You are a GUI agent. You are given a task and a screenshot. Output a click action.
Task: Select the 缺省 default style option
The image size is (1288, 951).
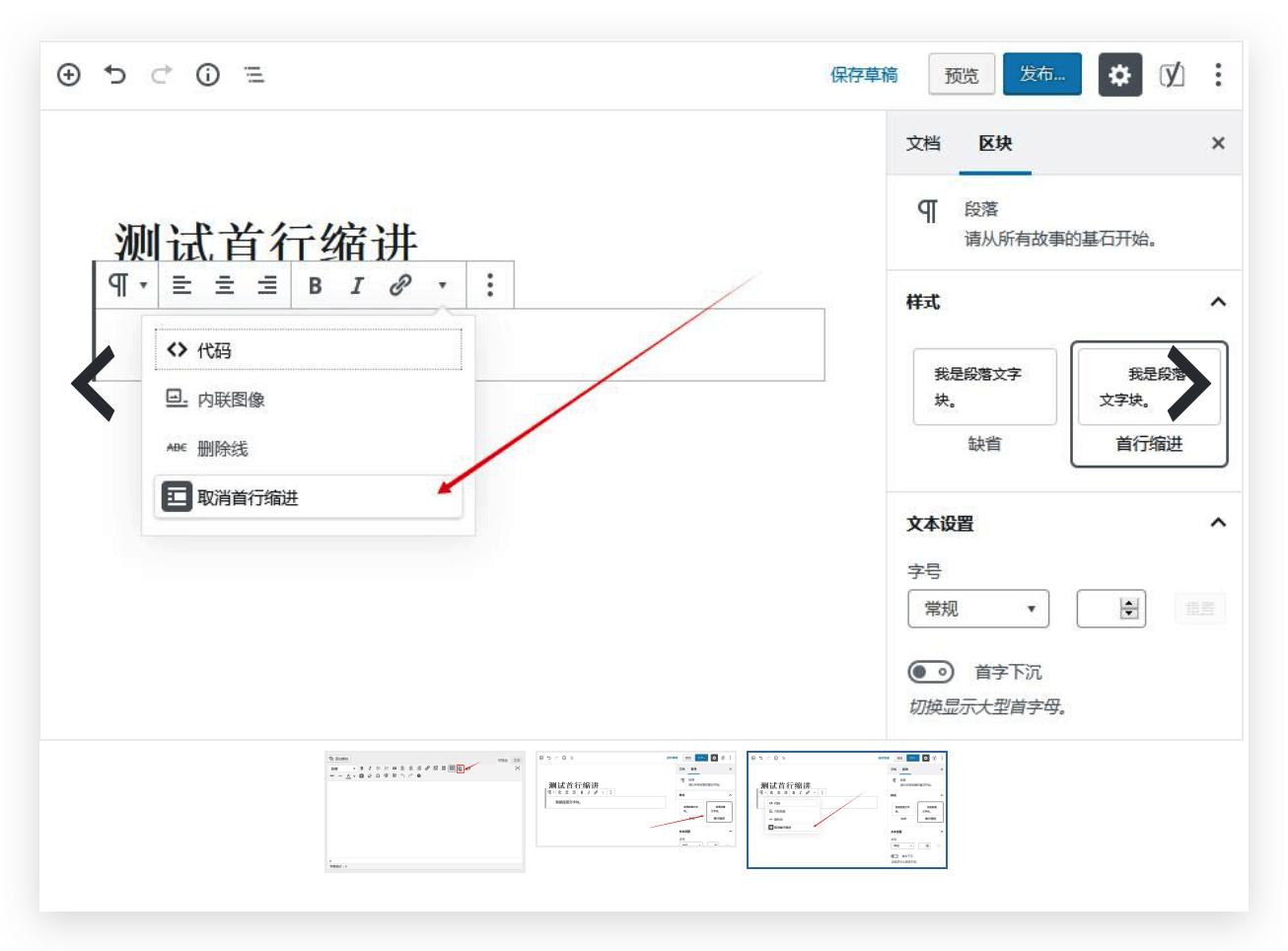tap(984, 400)
